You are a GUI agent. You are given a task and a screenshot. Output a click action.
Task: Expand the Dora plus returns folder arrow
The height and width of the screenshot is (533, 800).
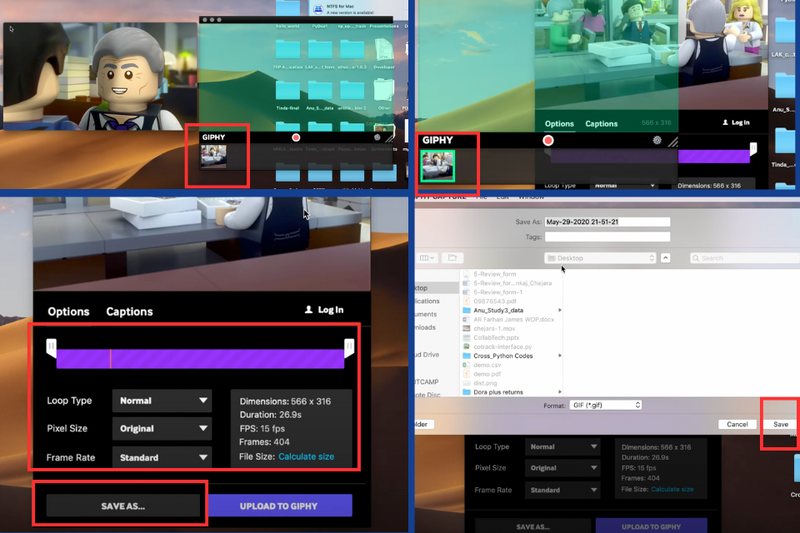(560, 392)
